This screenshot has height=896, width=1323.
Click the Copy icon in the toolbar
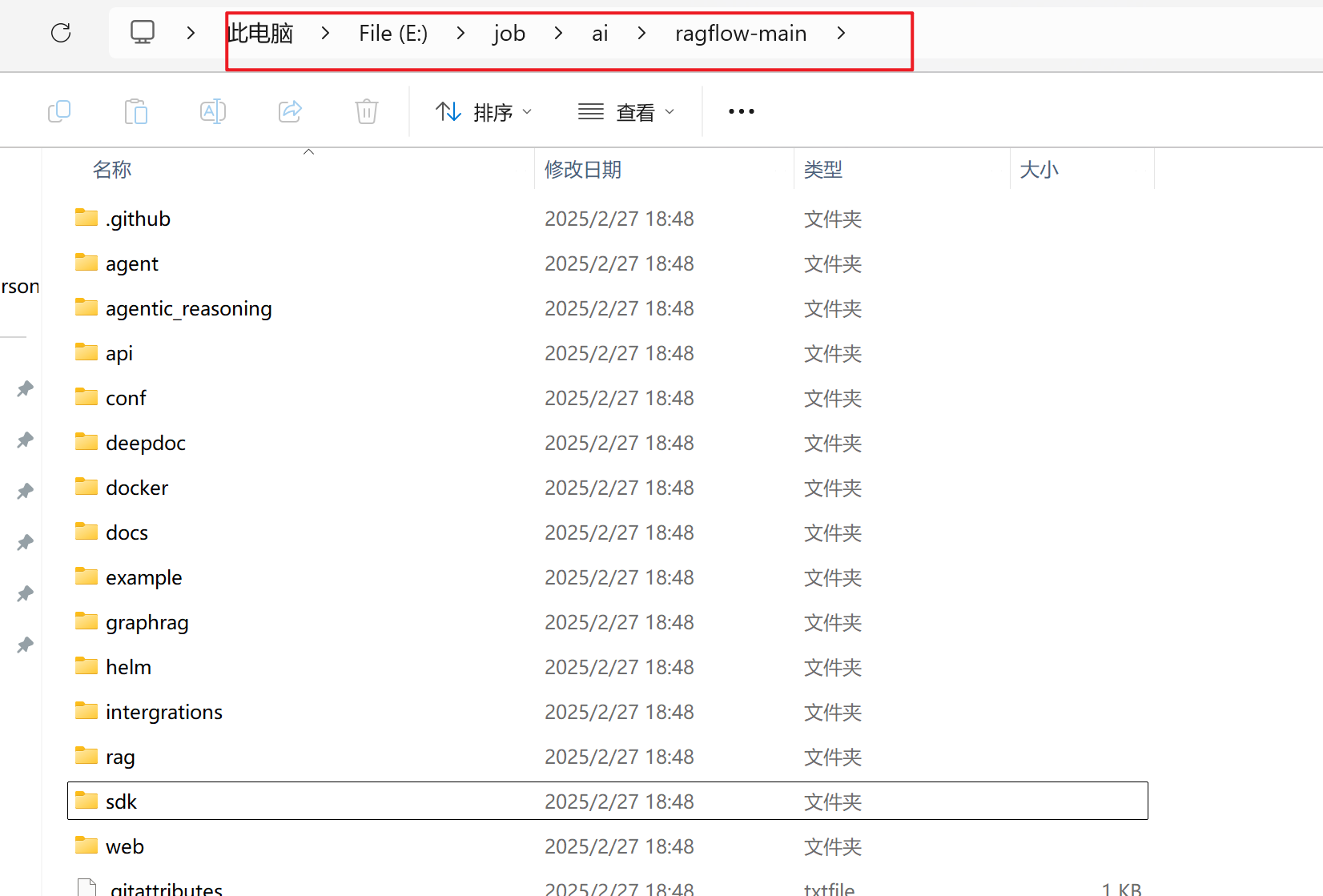tap(59, 111)
